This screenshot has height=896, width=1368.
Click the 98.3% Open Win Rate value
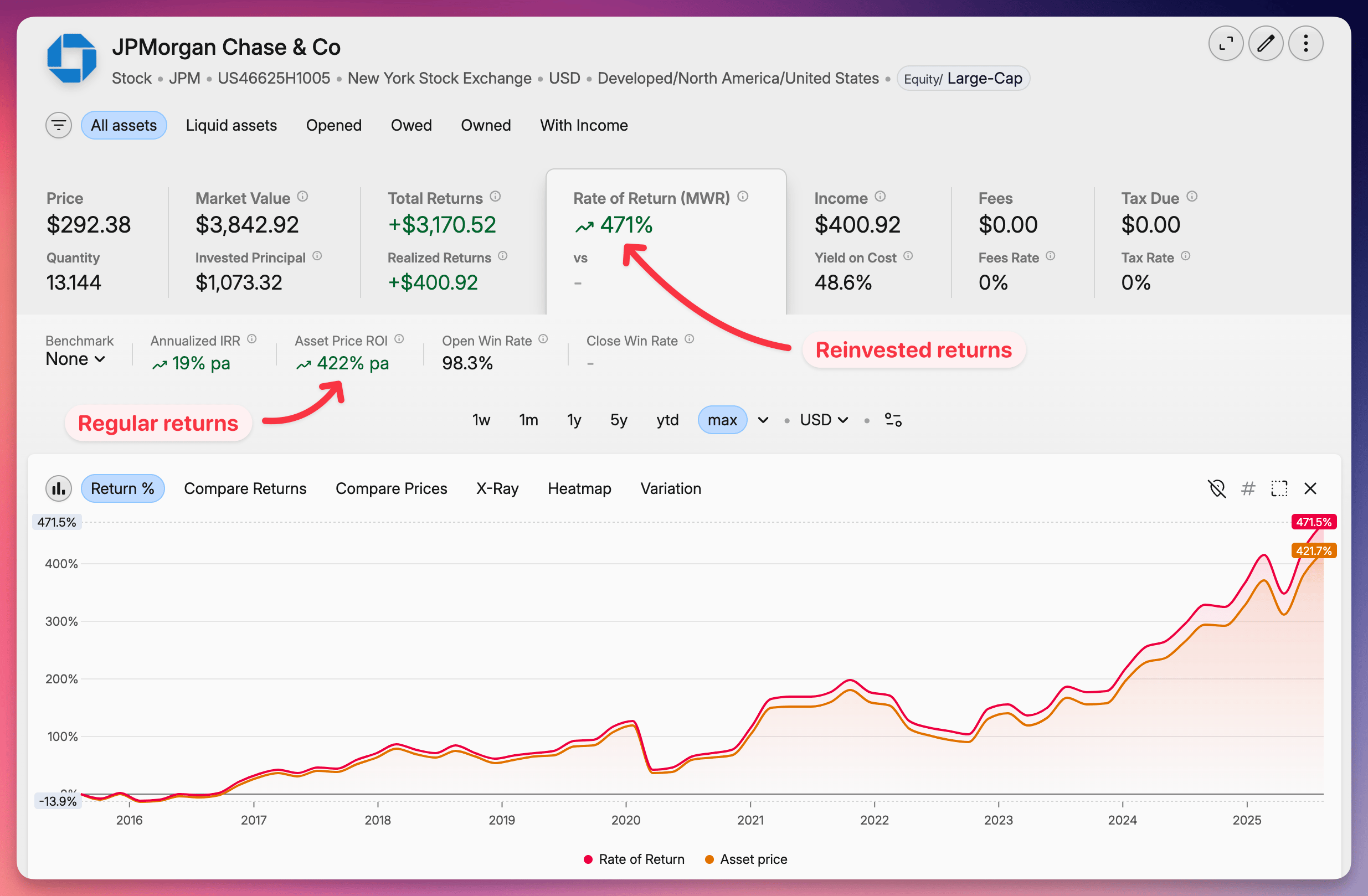[x=467, y=364]
